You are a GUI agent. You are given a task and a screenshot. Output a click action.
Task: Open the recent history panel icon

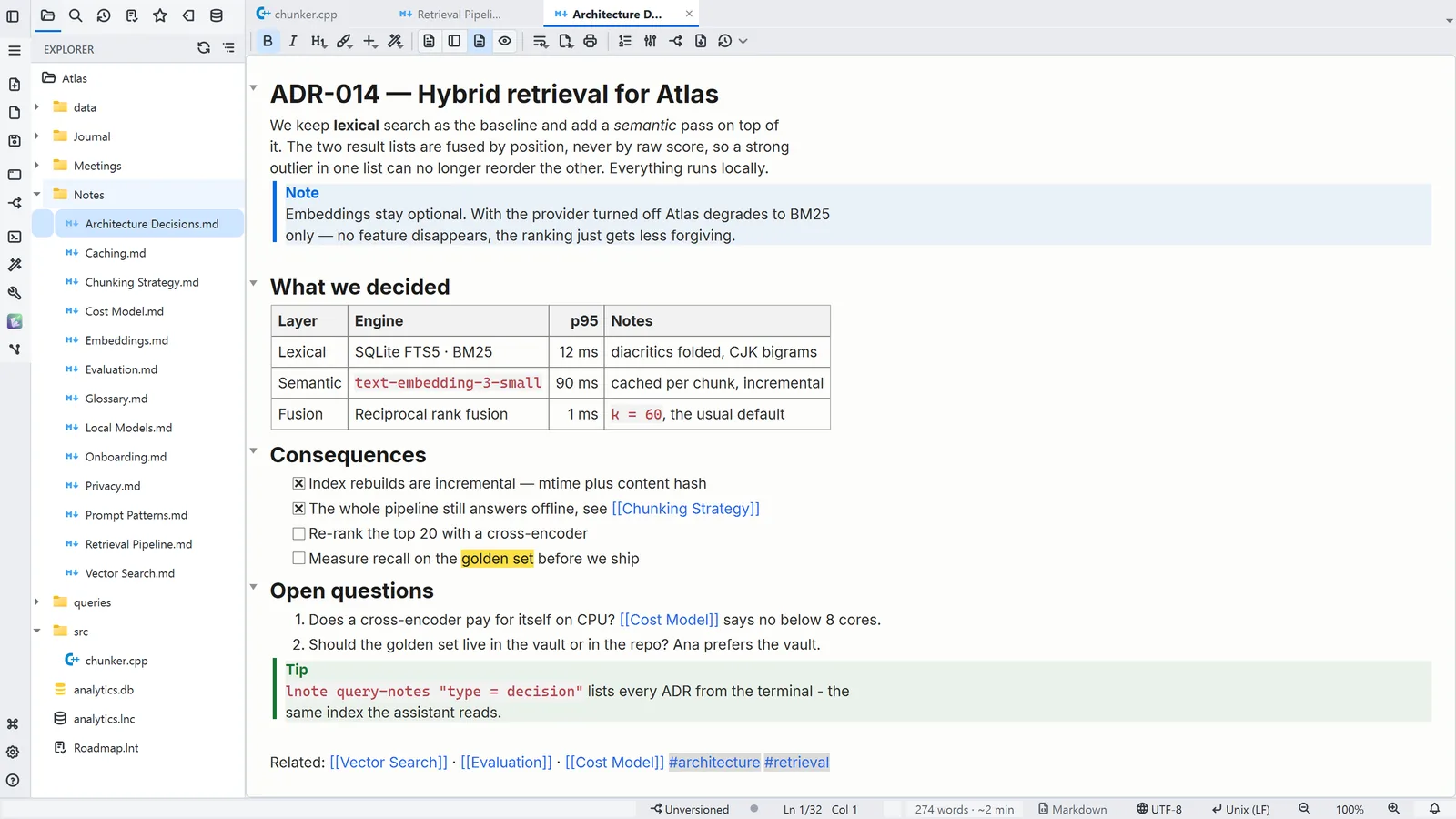tap(104, 15)
